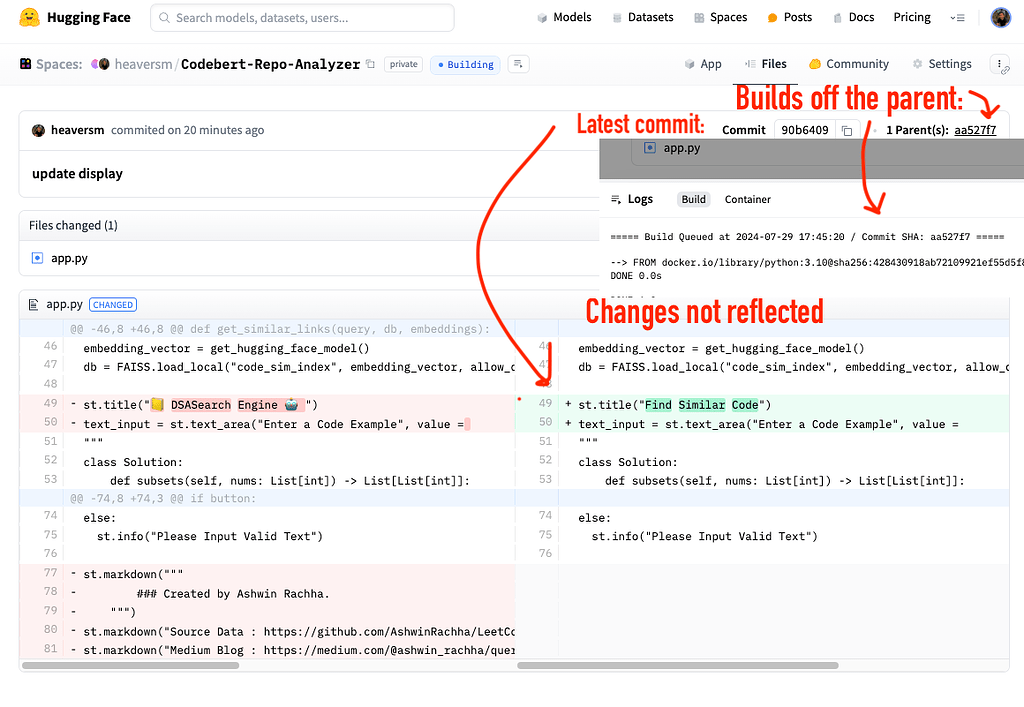Click the Hugging Face logo icon

[27, 17]
